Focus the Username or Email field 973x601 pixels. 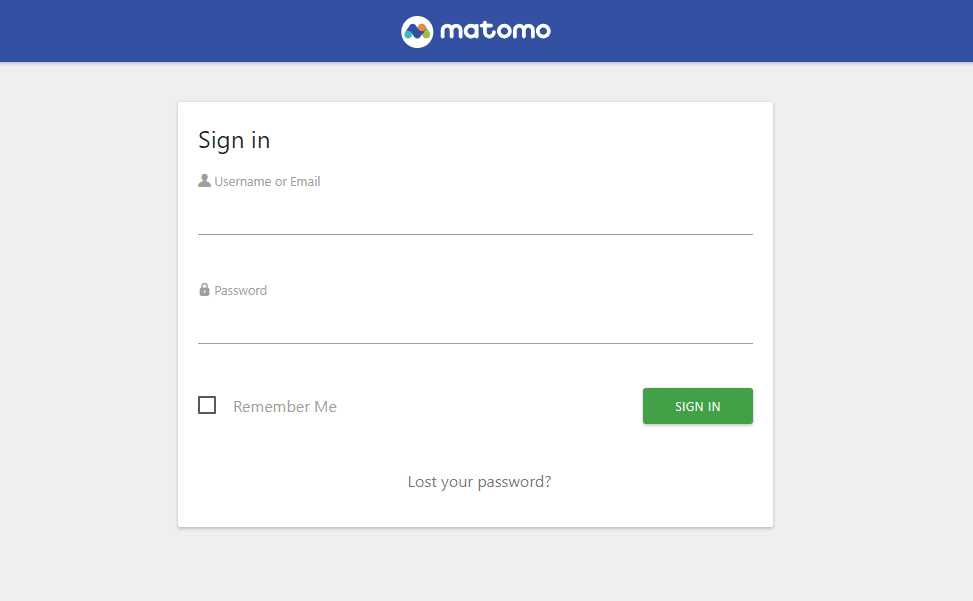[x=475, y=217]
